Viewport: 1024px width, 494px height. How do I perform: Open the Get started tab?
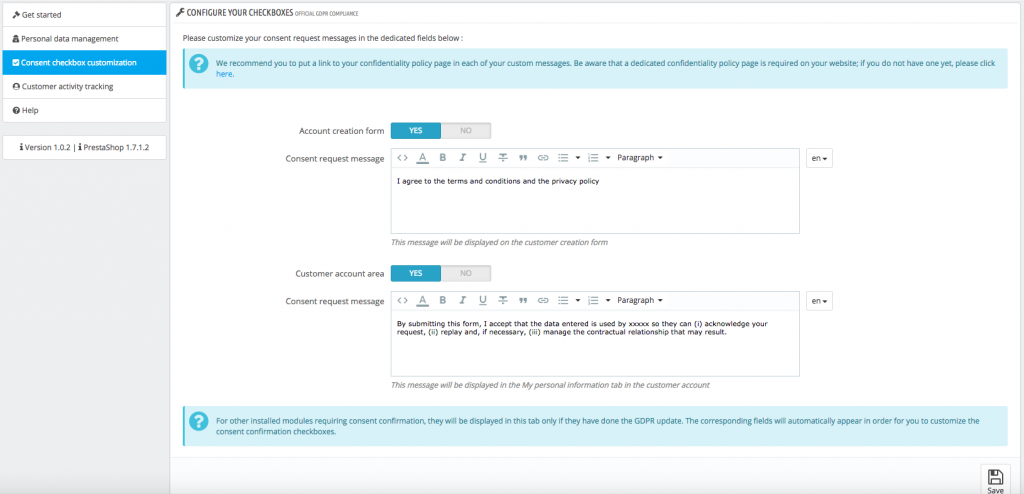point(84,14)
